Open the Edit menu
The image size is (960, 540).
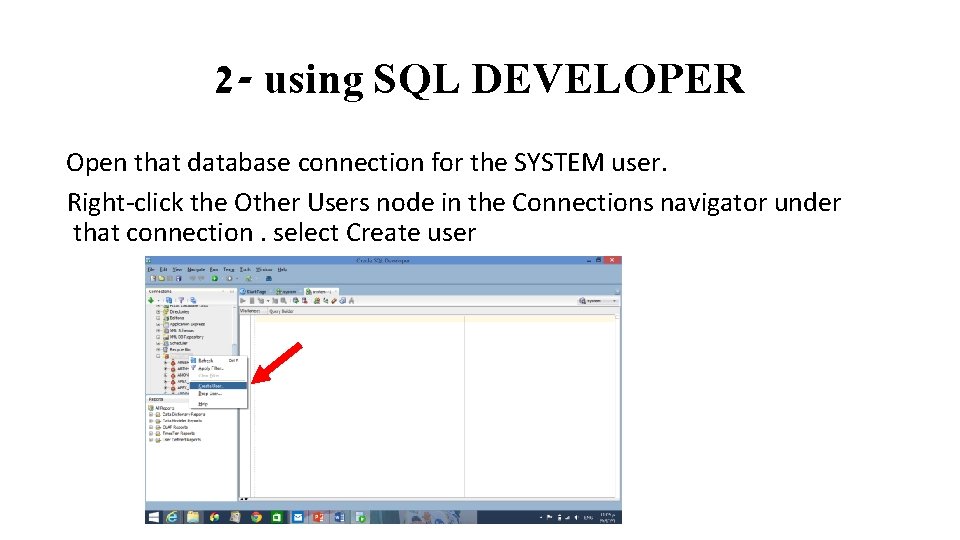click(x=163, y=269)
